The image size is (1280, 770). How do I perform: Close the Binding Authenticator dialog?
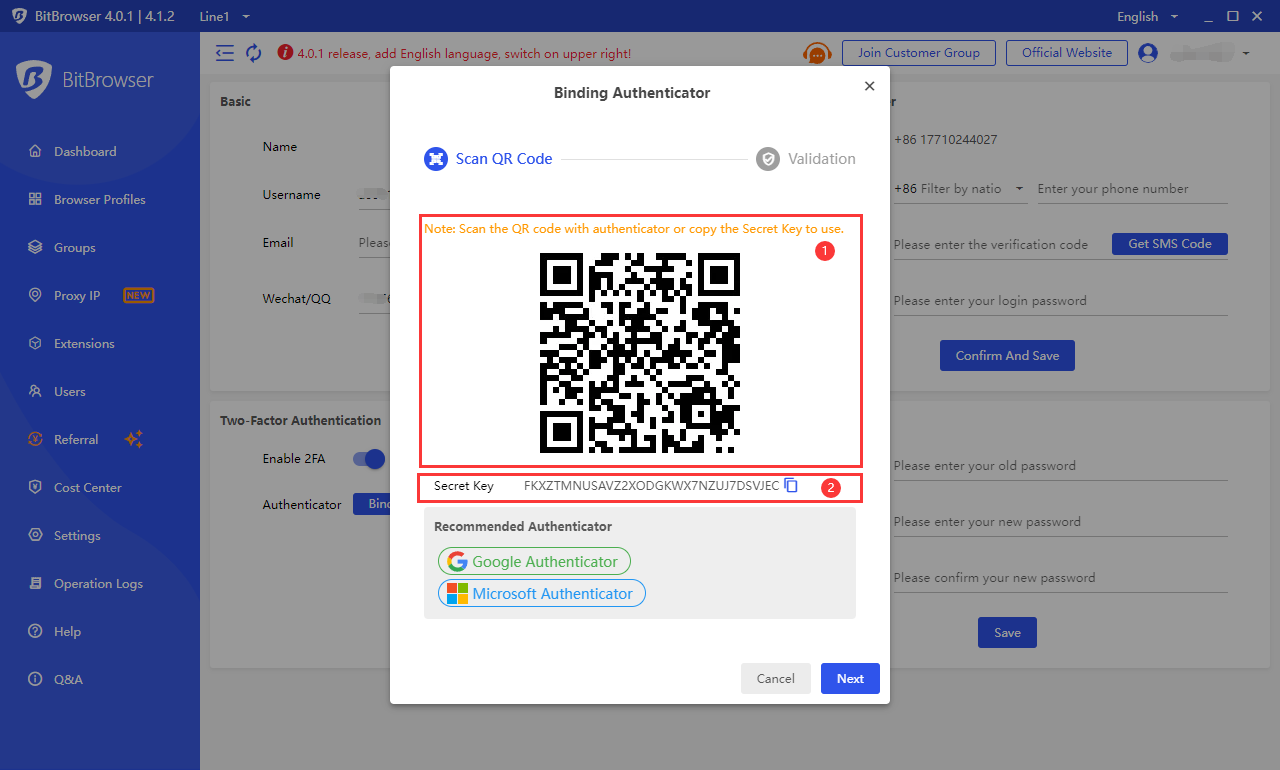[x=869, y=86]
